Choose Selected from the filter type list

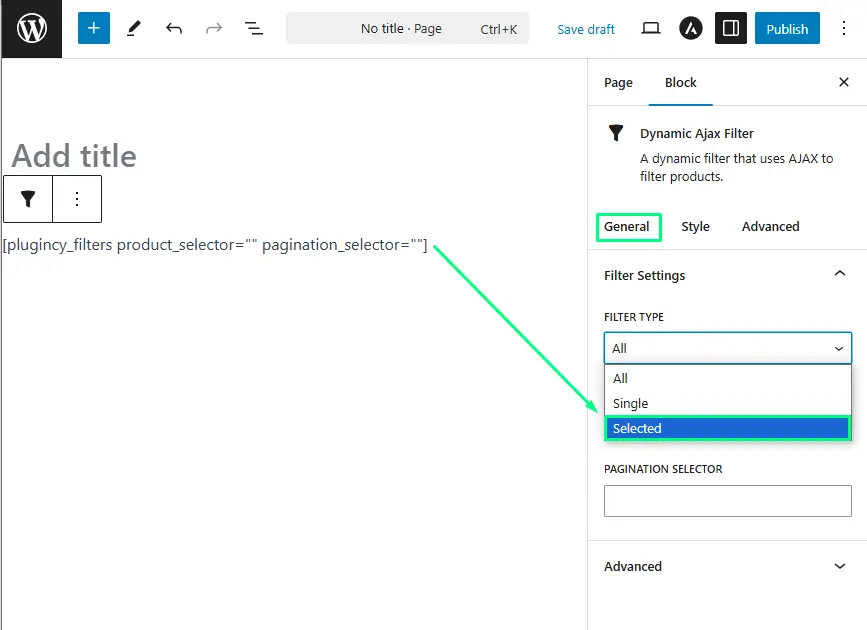coord(728,428)
